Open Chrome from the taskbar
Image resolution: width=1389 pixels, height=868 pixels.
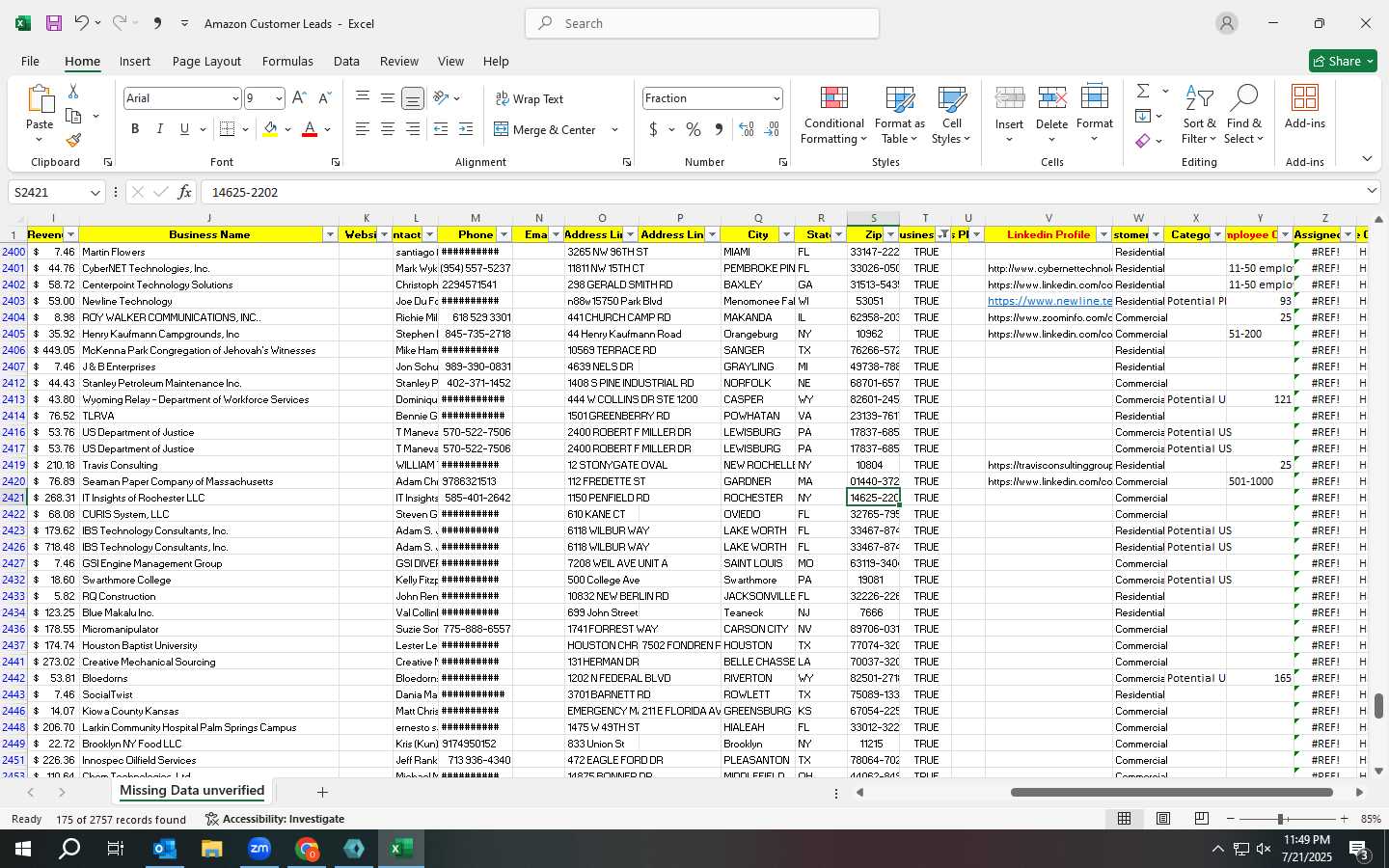pos(307,849)
